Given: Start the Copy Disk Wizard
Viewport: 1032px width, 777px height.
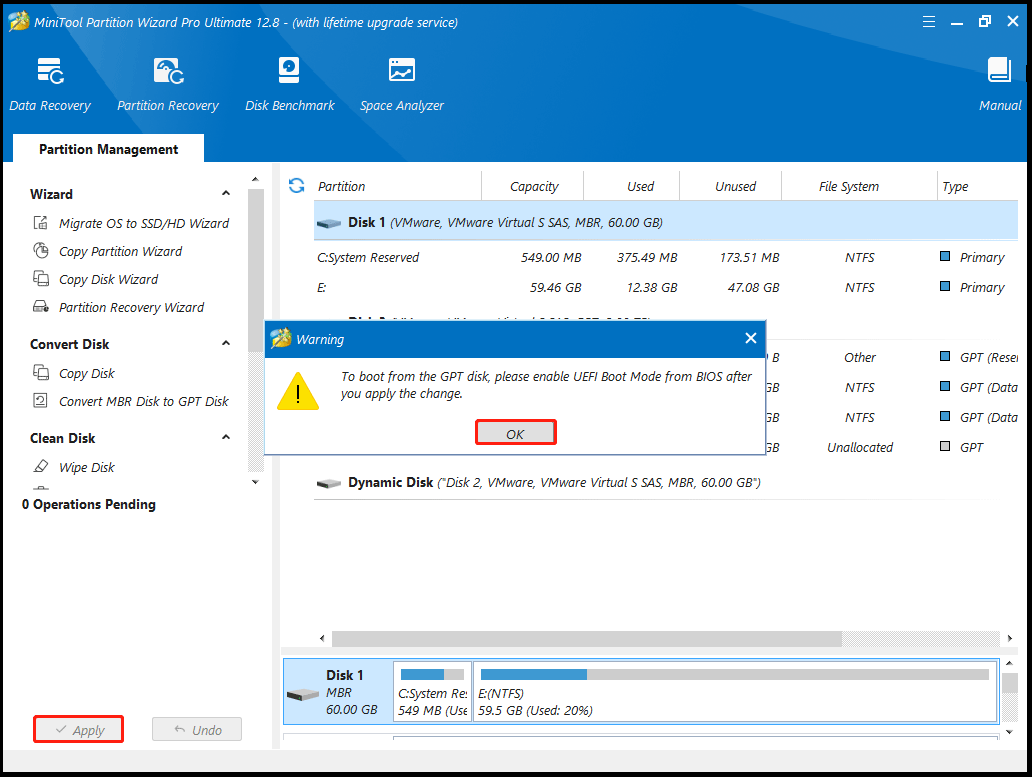Looking at the screenshot, I should 95,279.
